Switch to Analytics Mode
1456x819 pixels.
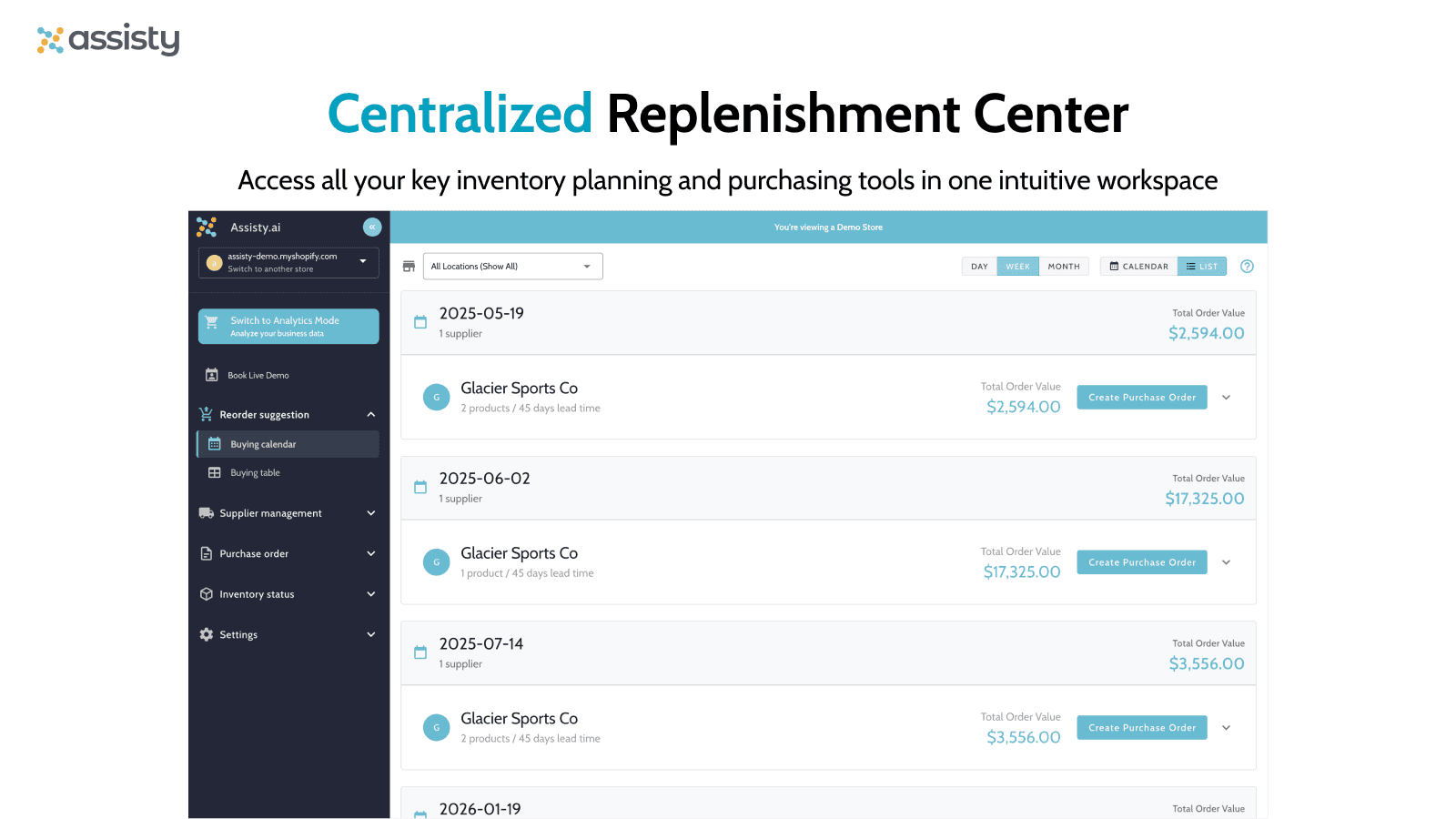point(288,326)
